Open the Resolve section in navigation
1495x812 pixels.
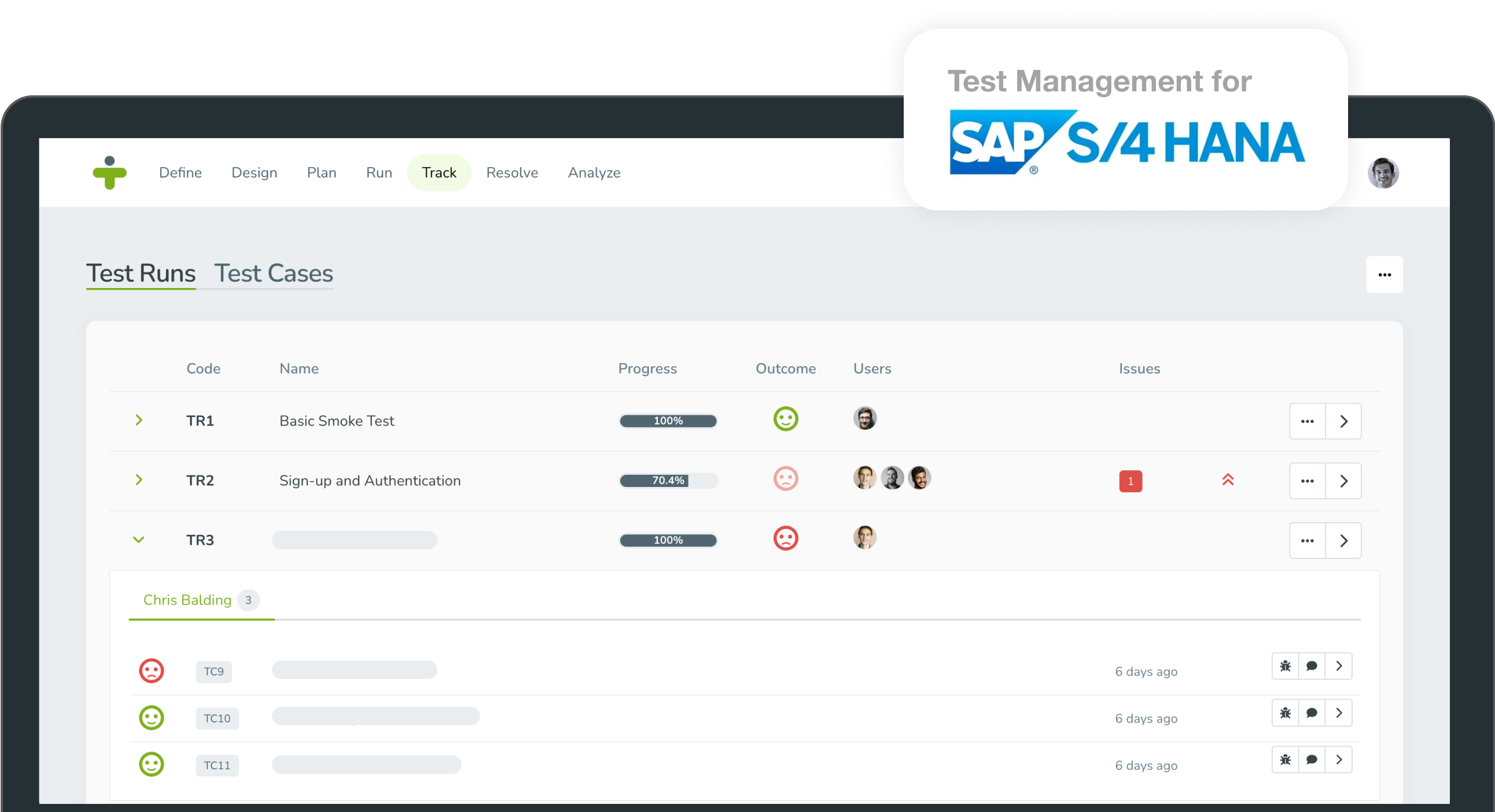coord(512,172)
